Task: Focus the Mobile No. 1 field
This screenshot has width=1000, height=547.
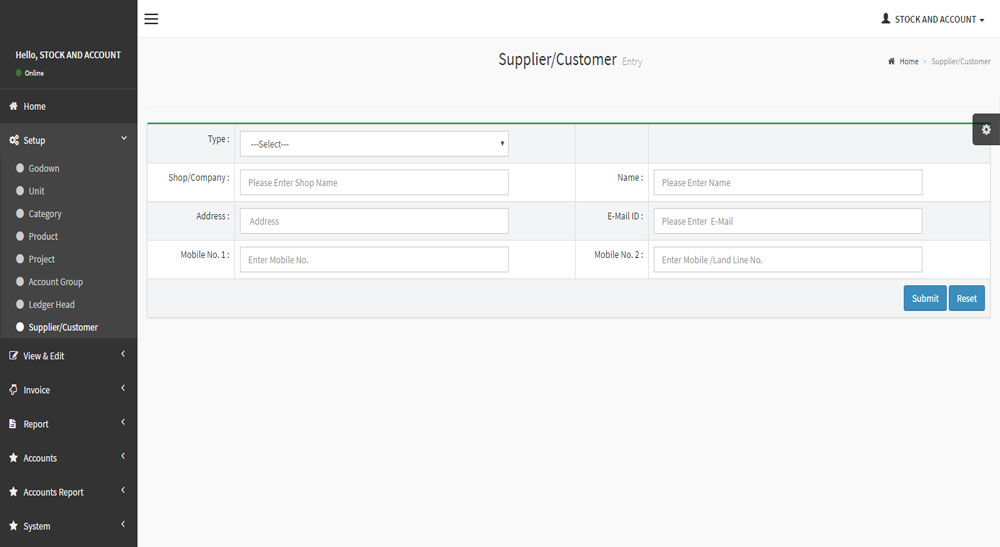Action: pos(374,259)
